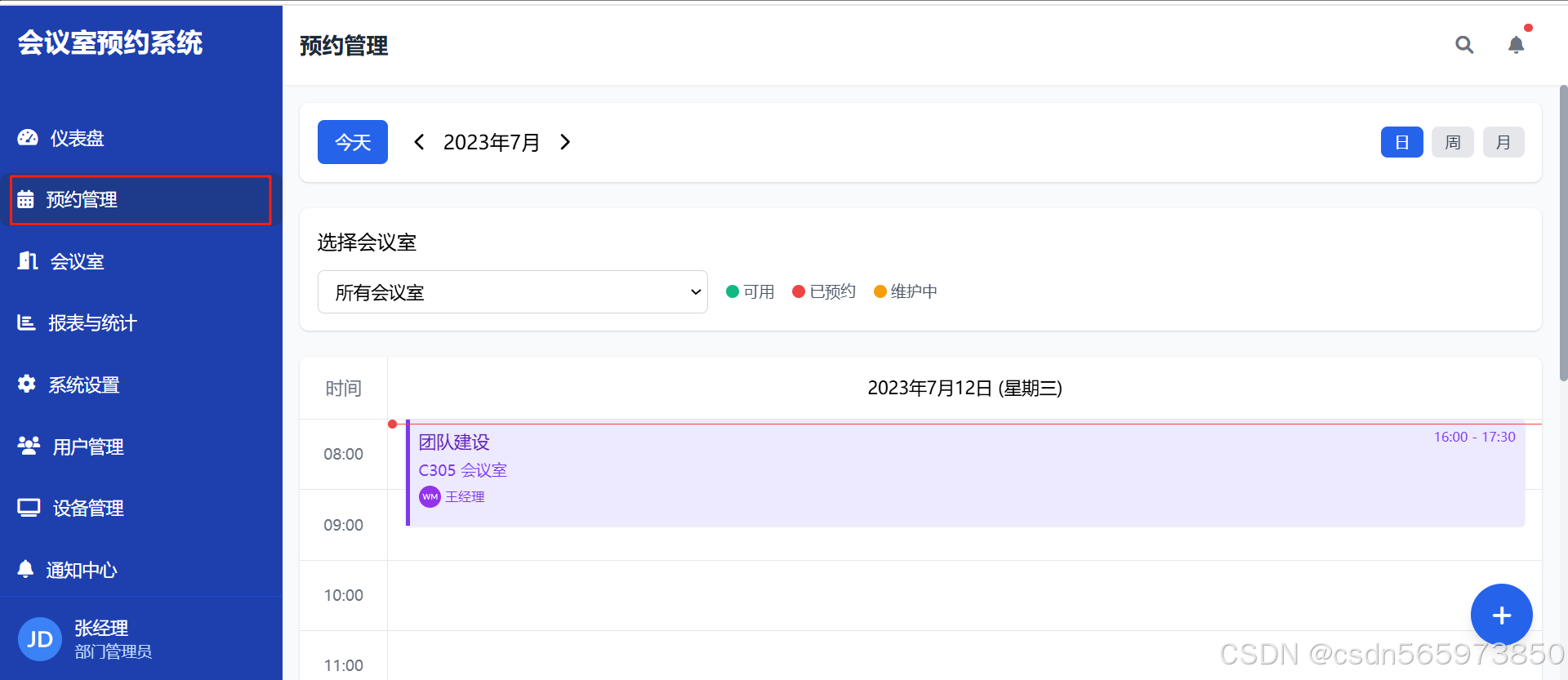Go to next month with right chevron
Screen dimensions: 1568x680
point(565,142)
